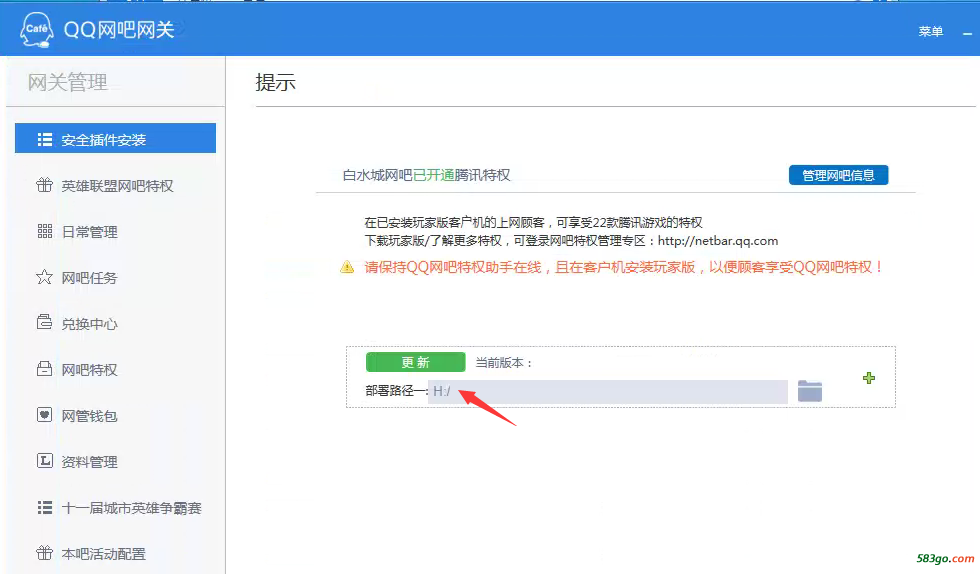Click the 提示 page heading
Screen dimensions: 980x574
pyautogui.click(x=275, y=82)
